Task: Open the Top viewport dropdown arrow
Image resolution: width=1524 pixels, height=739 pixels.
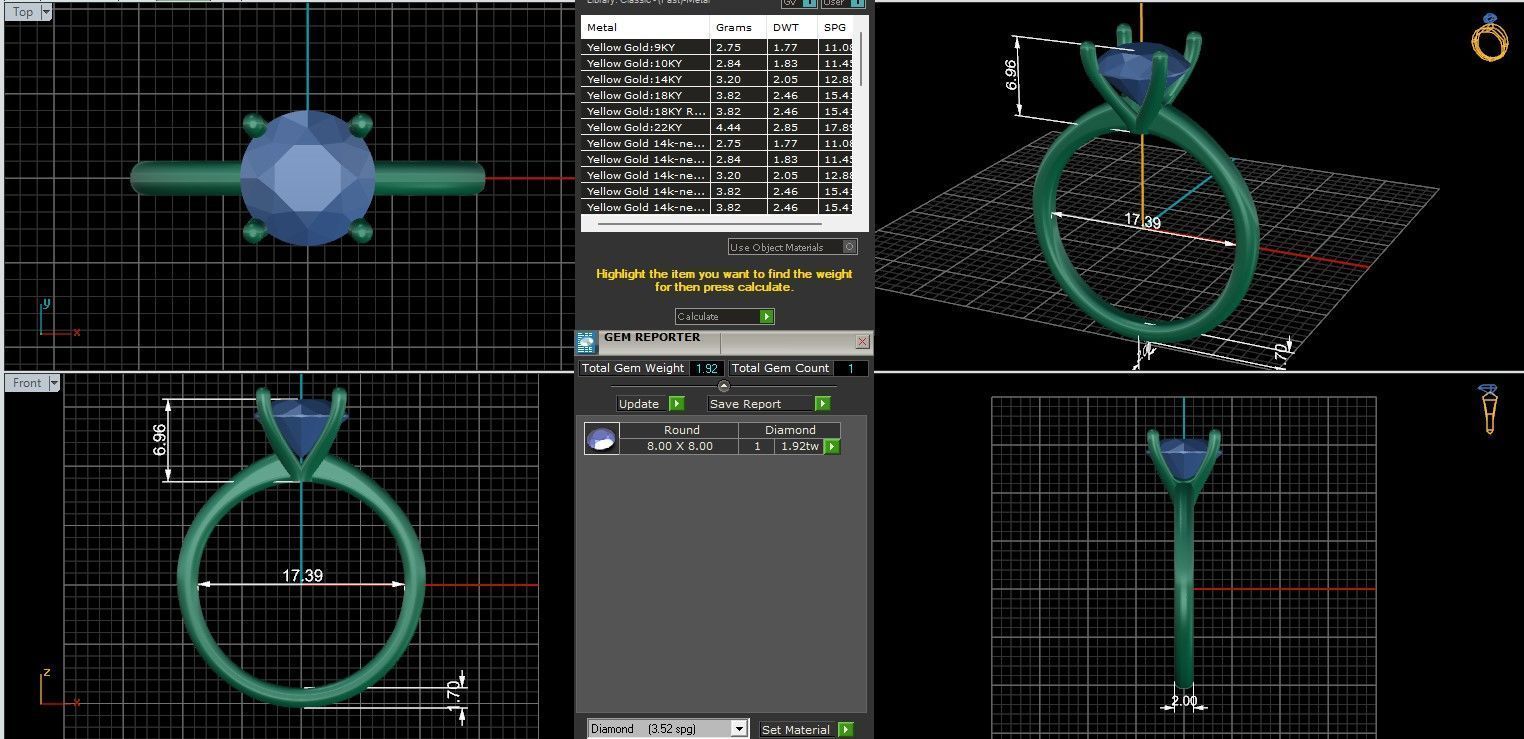Action: coord(46,12)
